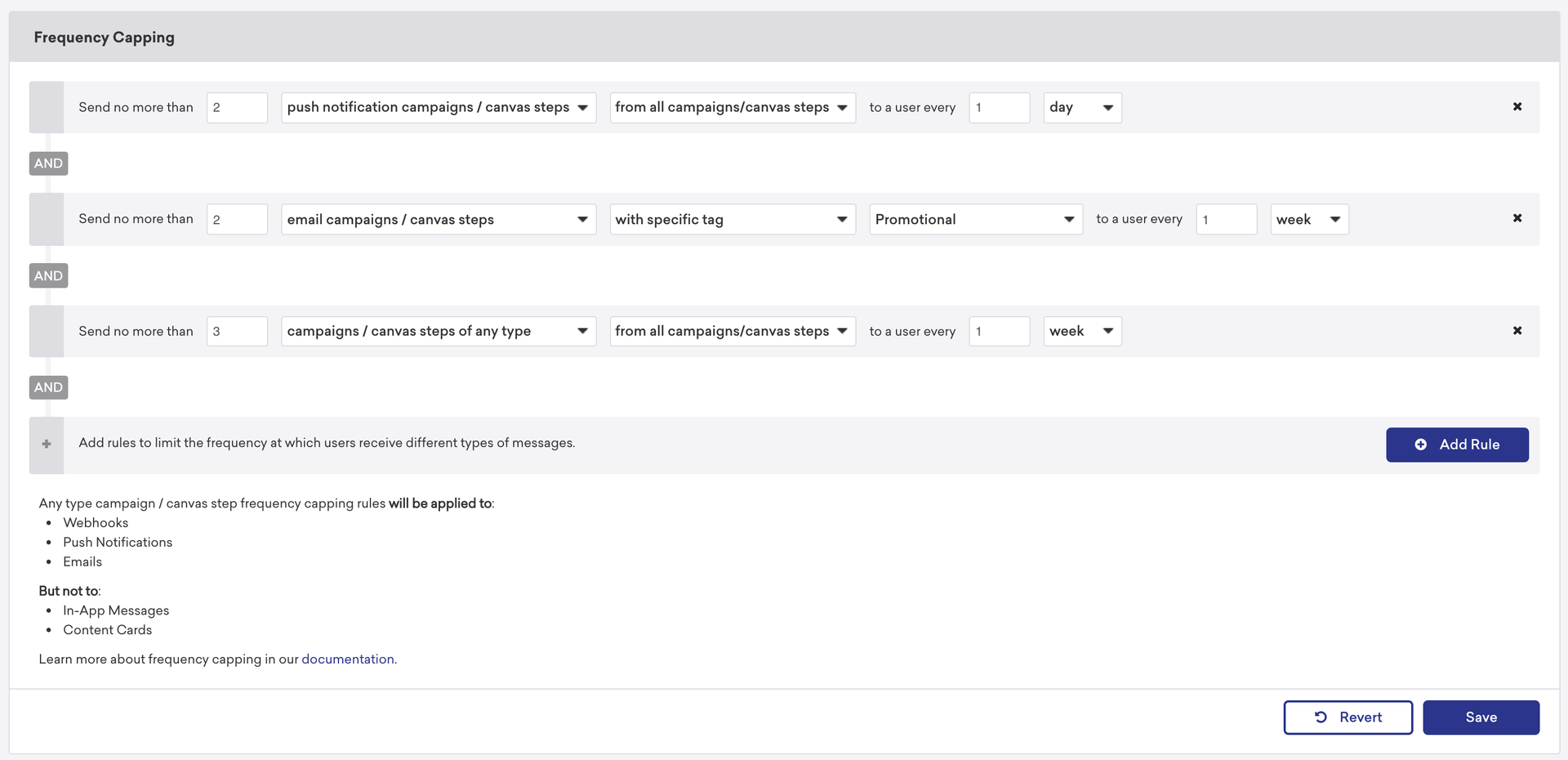The height and width of the screenshot is (760, 1568).
Task: Remove the push notification frequency rule
Action: [x=1517, y=107]
